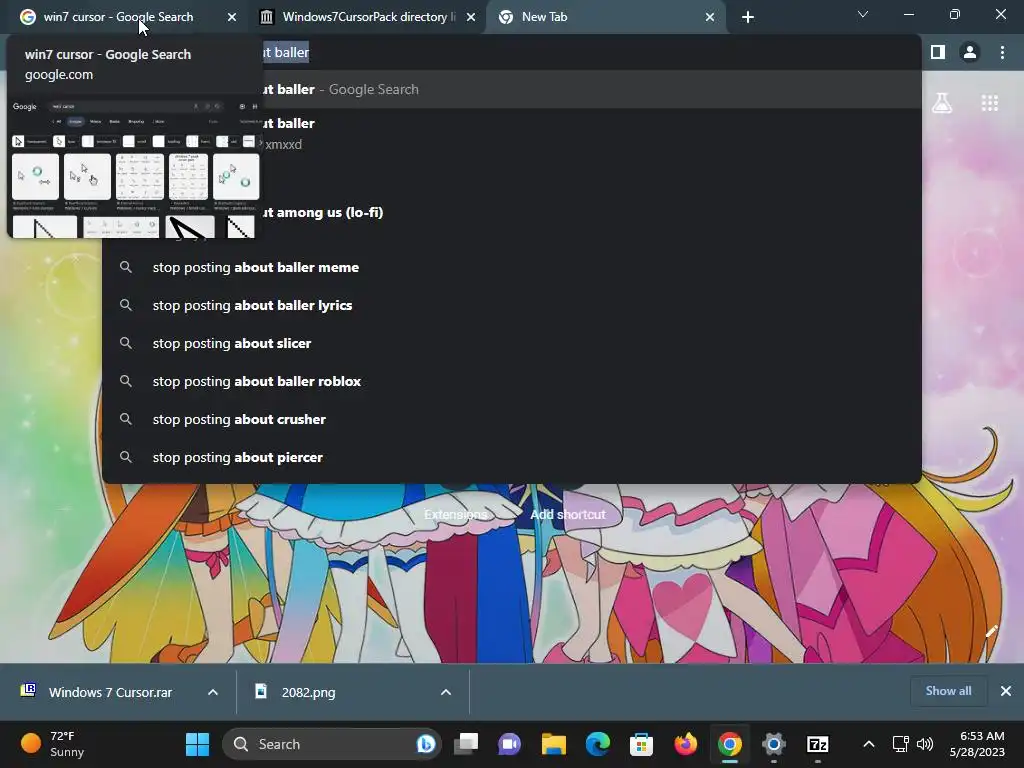Open the Extensions shortcut on New Tab
The height and width of the screenshot is (768, 1024).
point(455,515)
